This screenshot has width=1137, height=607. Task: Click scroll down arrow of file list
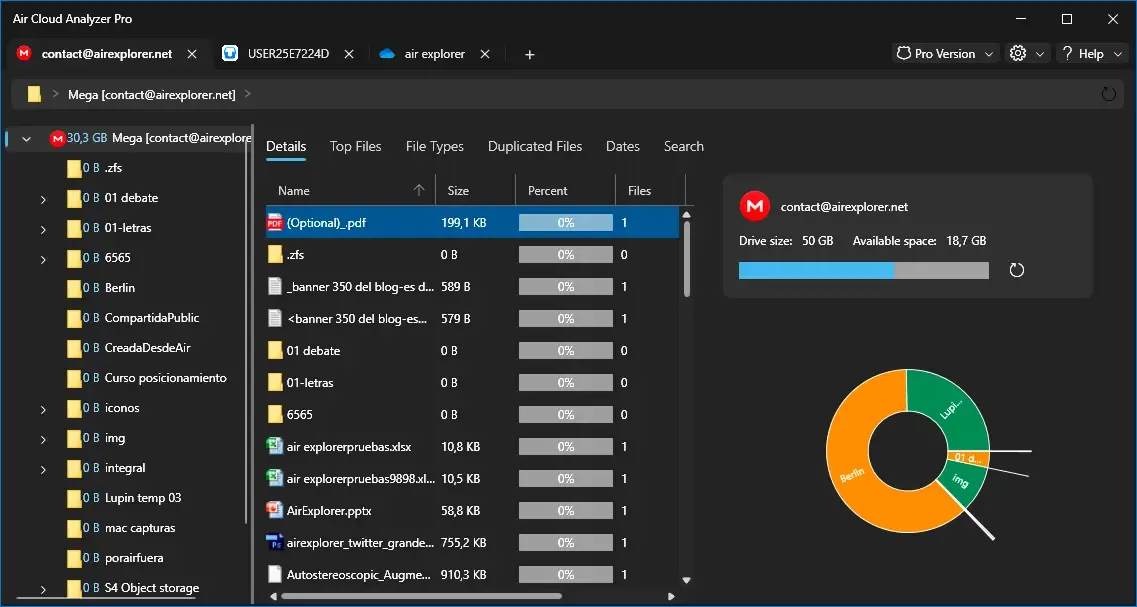click(x=686, y=580)
